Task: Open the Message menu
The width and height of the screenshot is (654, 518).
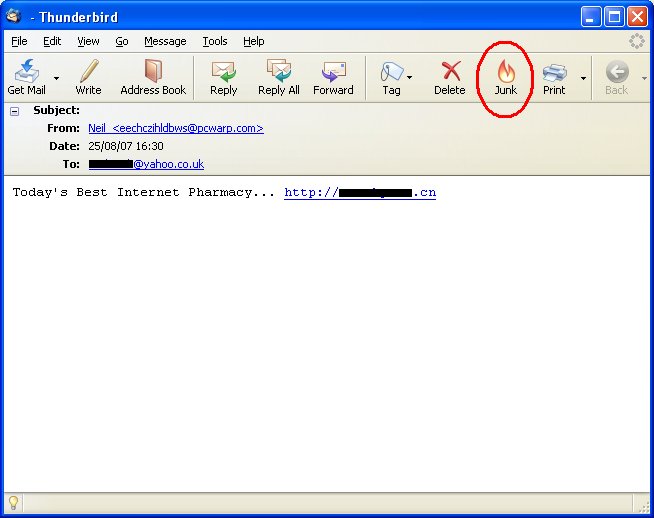Action: (x=165, y=41)
